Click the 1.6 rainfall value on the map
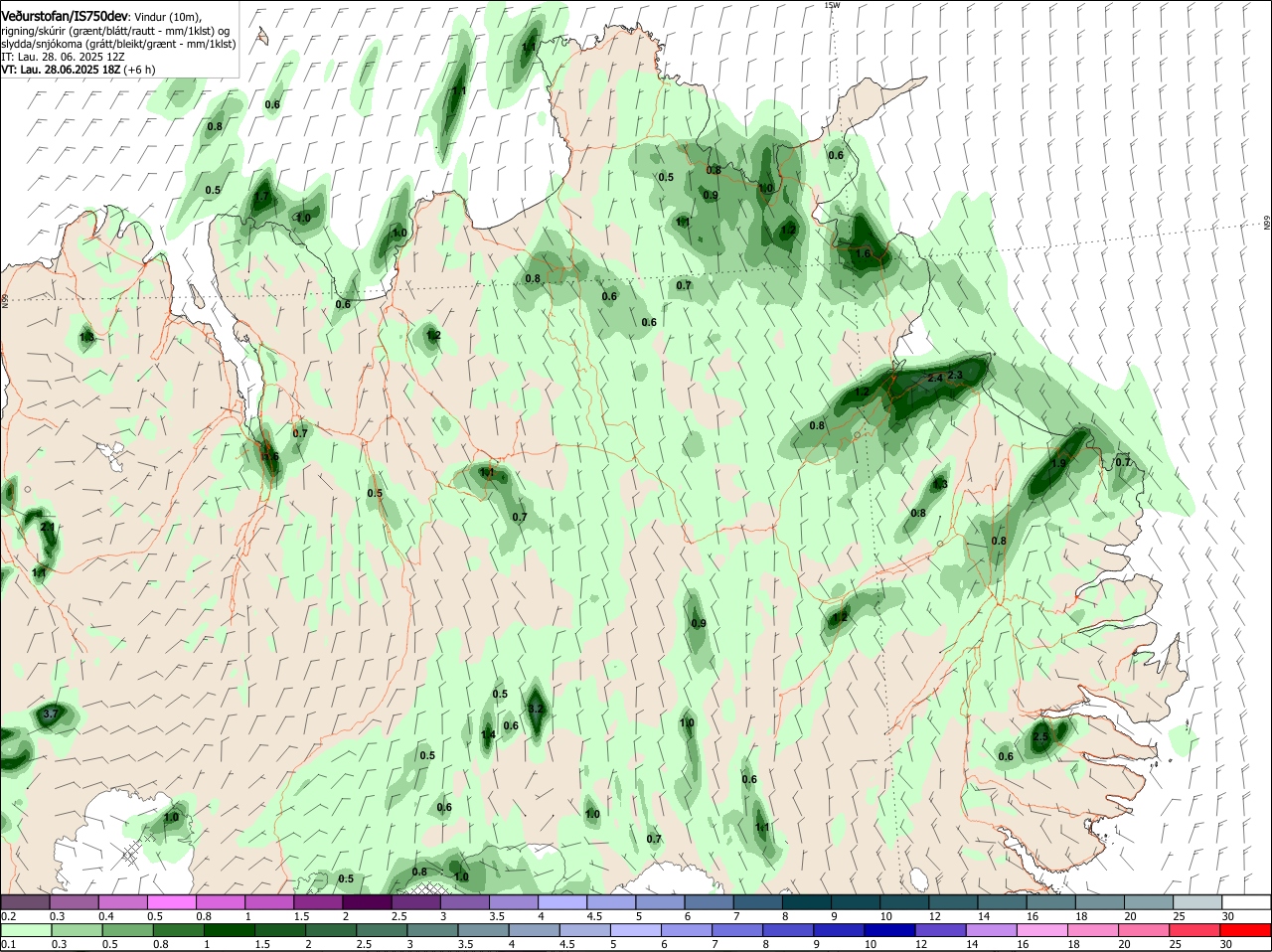Image resolution: width=1272 pixels, height=952 pixels. point(863,253)
